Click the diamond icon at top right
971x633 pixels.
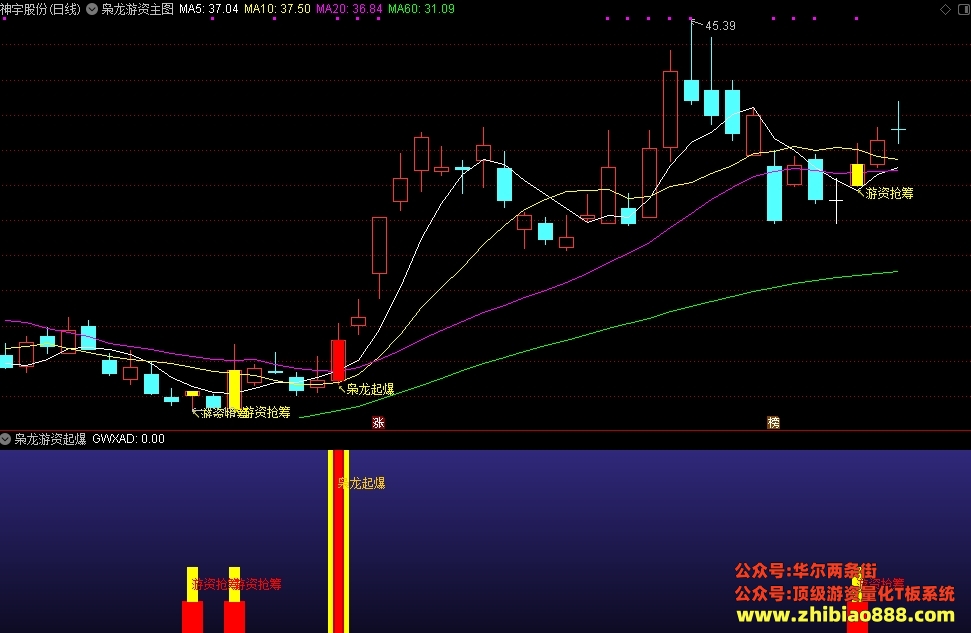click(x=945, y=9)
